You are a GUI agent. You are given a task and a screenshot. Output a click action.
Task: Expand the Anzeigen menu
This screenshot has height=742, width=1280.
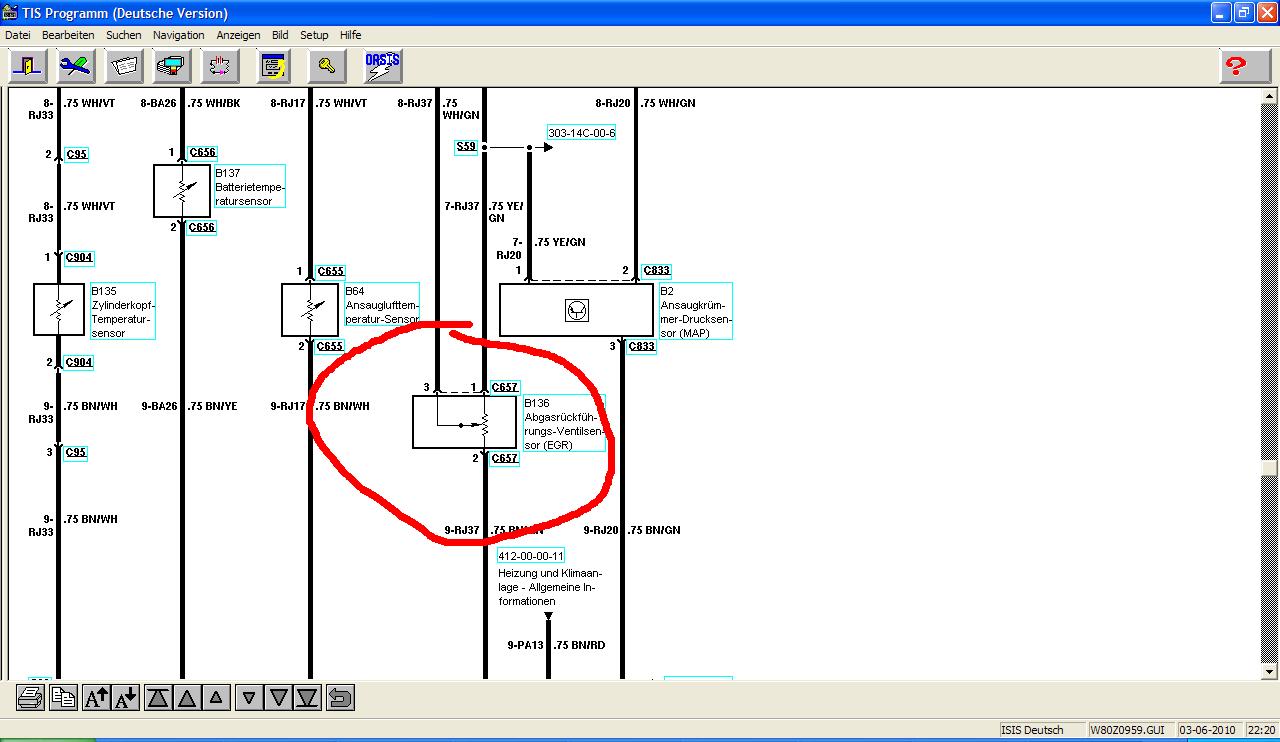238,35
